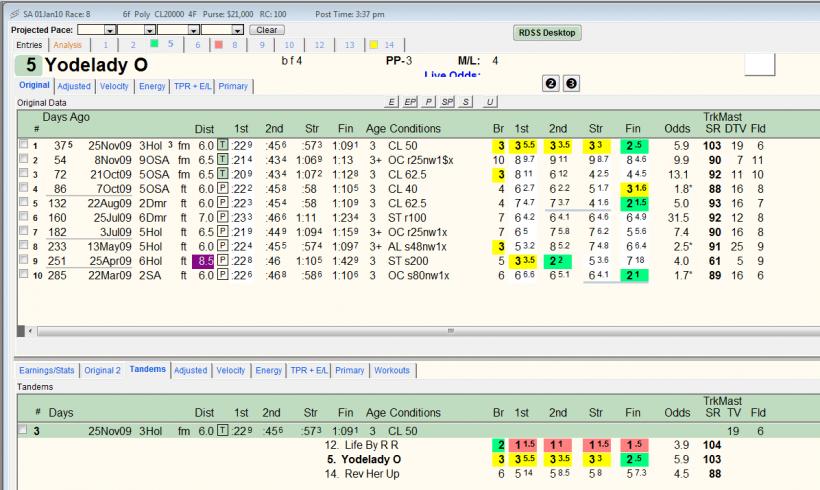Screen dimensions: 820x490
Task: Check the box for row 1 25Nov09
Action: [24, 144]
